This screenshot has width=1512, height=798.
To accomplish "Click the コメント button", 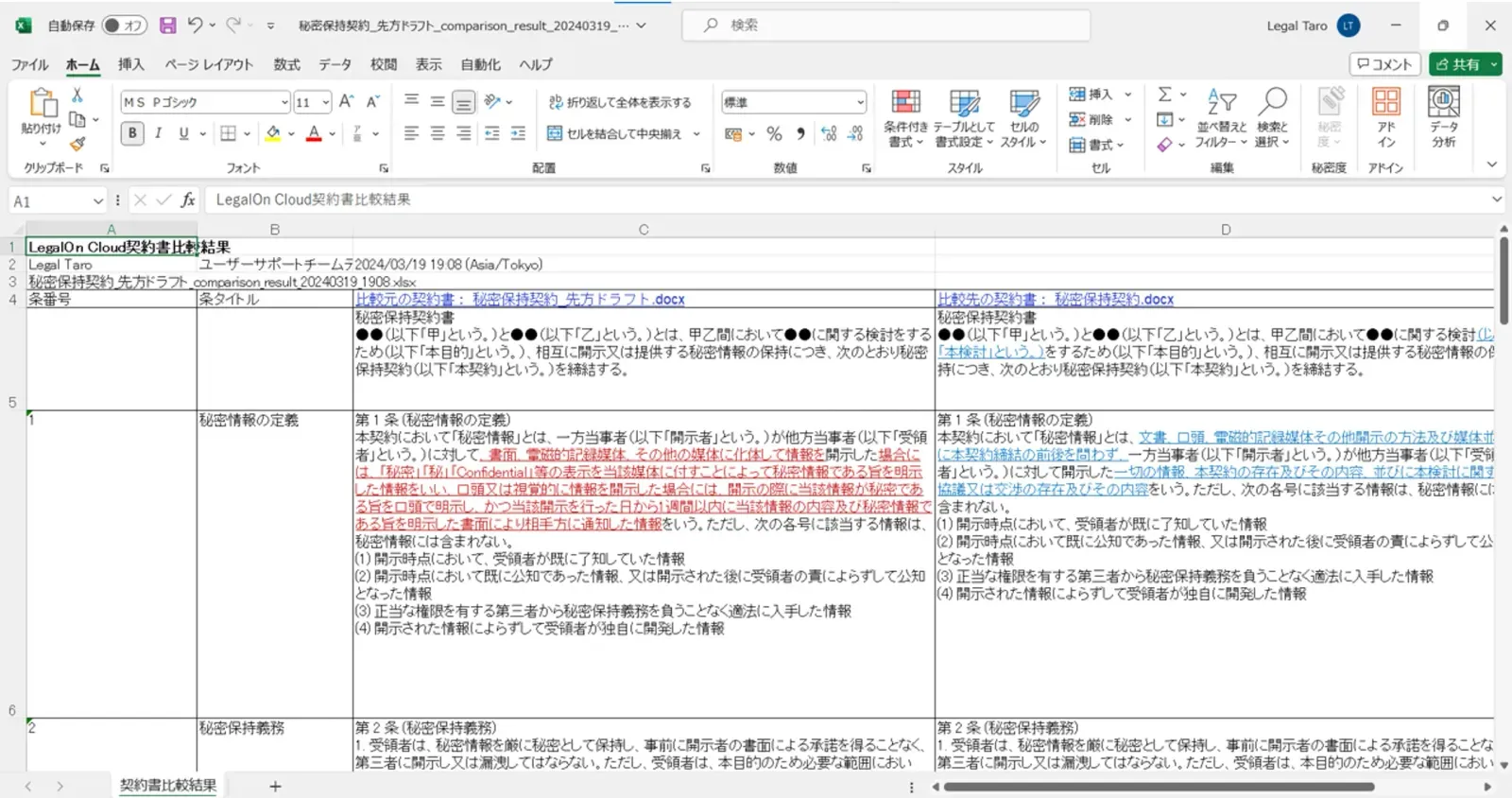I will click(1384, 64).
